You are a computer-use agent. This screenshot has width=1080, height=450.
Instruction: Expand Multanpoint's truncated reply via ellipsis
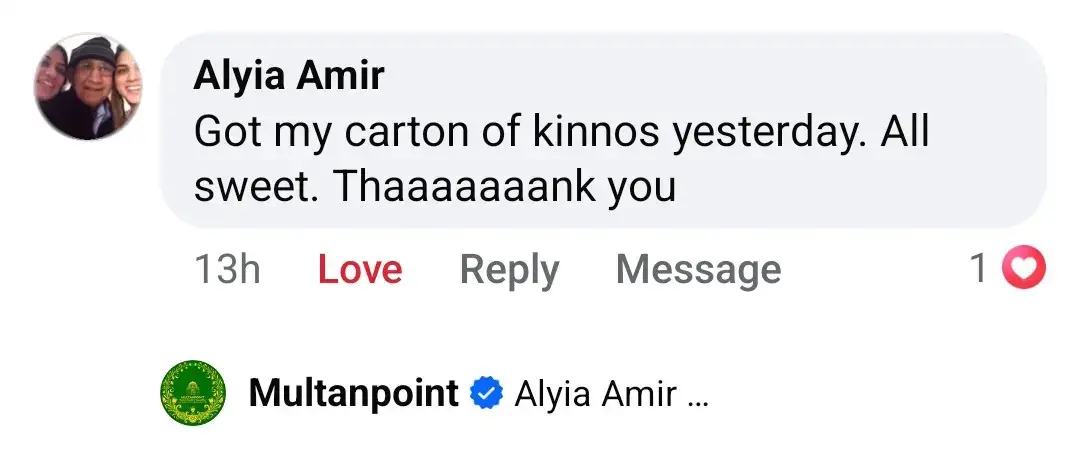tap(698, 396)
